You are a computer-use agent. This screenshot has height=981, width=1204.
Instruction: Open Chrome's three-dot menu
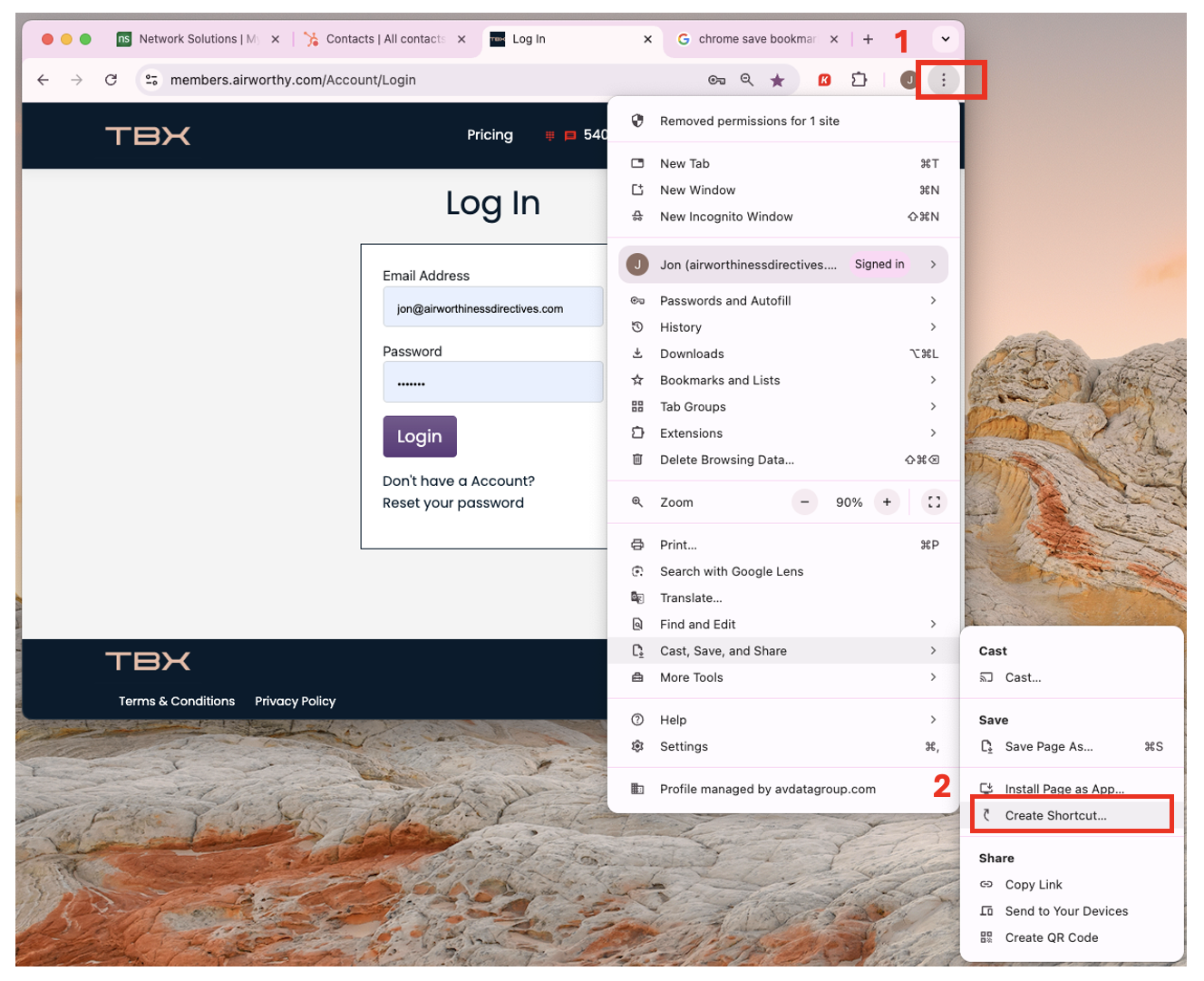coord(945,80)
